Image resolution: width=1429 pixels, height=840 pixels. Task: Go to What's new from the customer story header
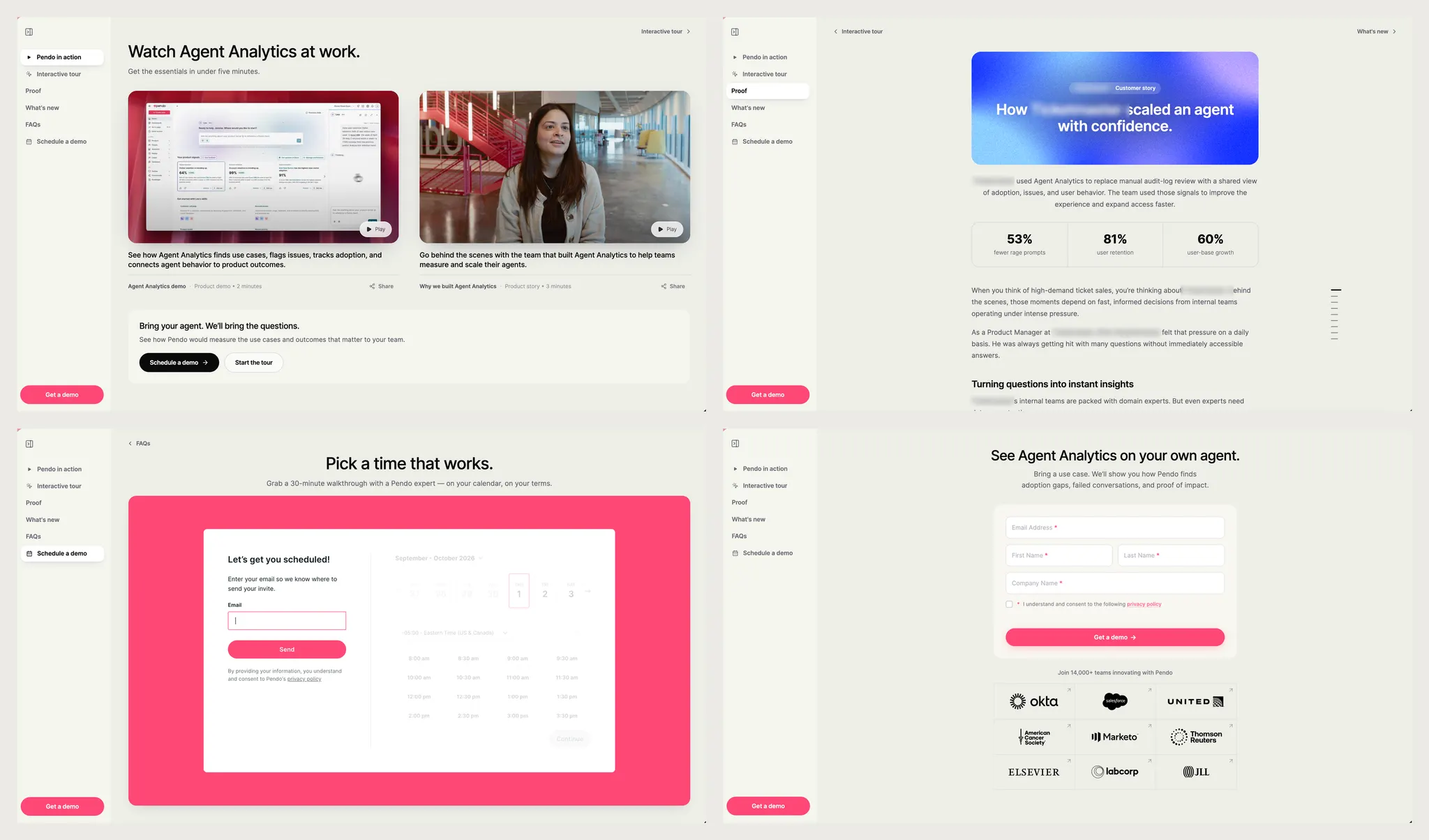coord(1377,31)
